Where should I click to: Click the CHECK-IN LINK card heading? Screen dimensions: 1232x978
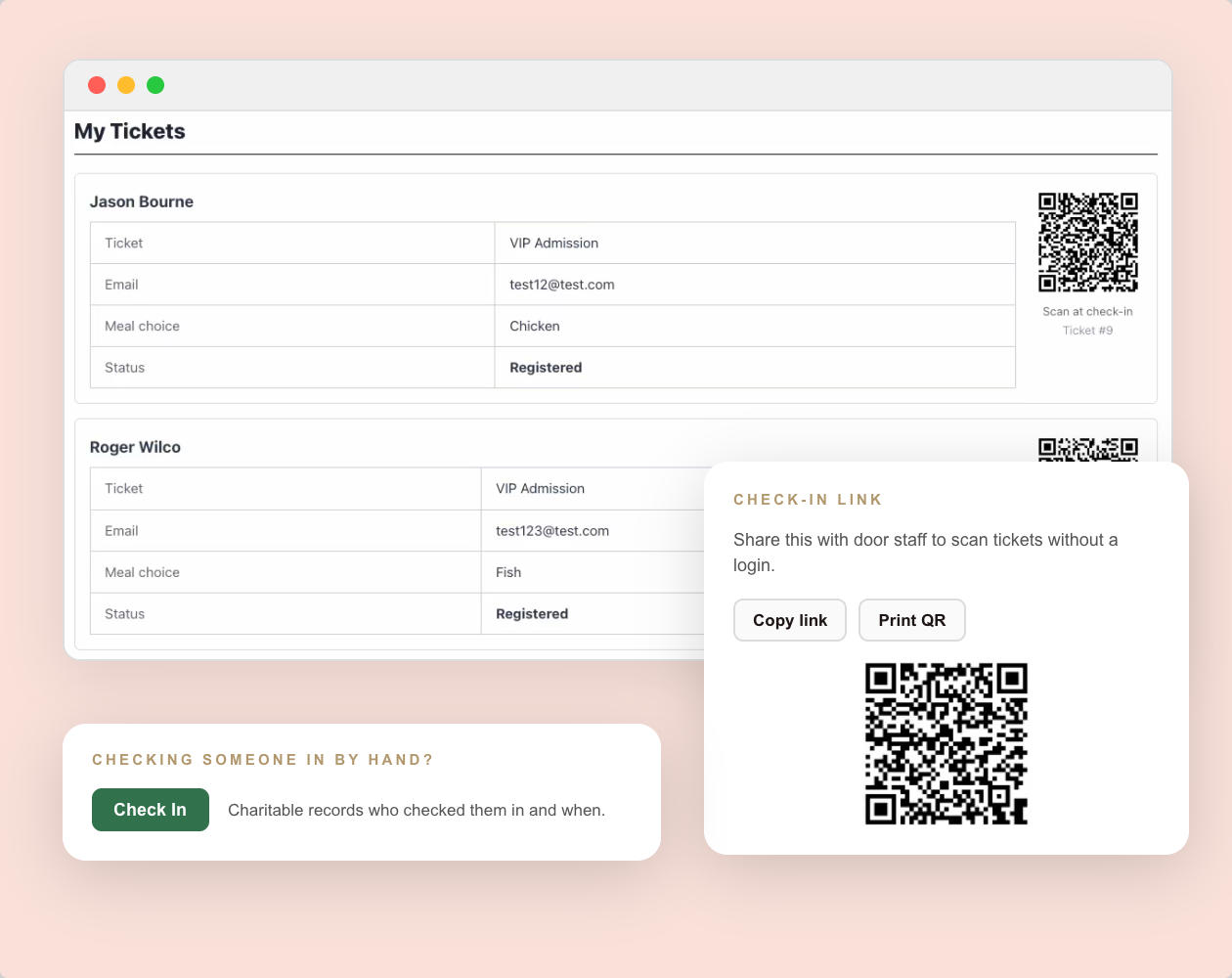click(x=808, y=500)
